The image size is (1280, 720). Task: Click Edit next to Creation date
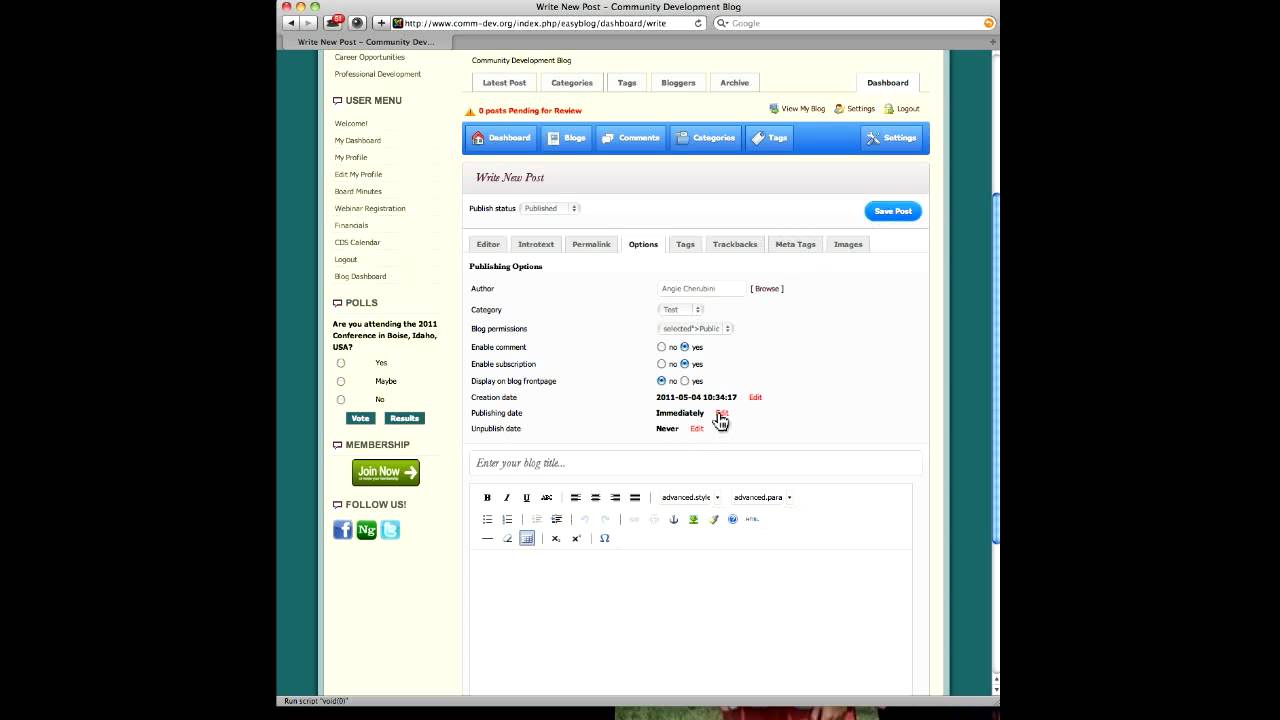(x=755, y=397)
